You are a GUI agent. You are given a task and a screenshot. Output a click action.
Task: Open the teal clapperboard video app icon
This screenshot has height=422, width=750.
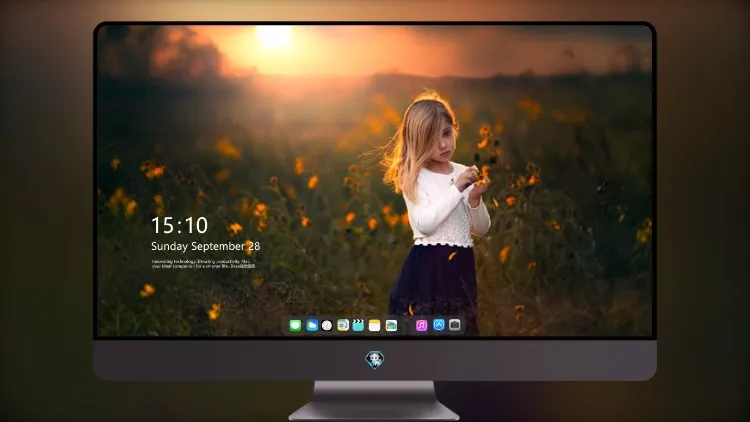pyautogui.click(x=358, y=325)
